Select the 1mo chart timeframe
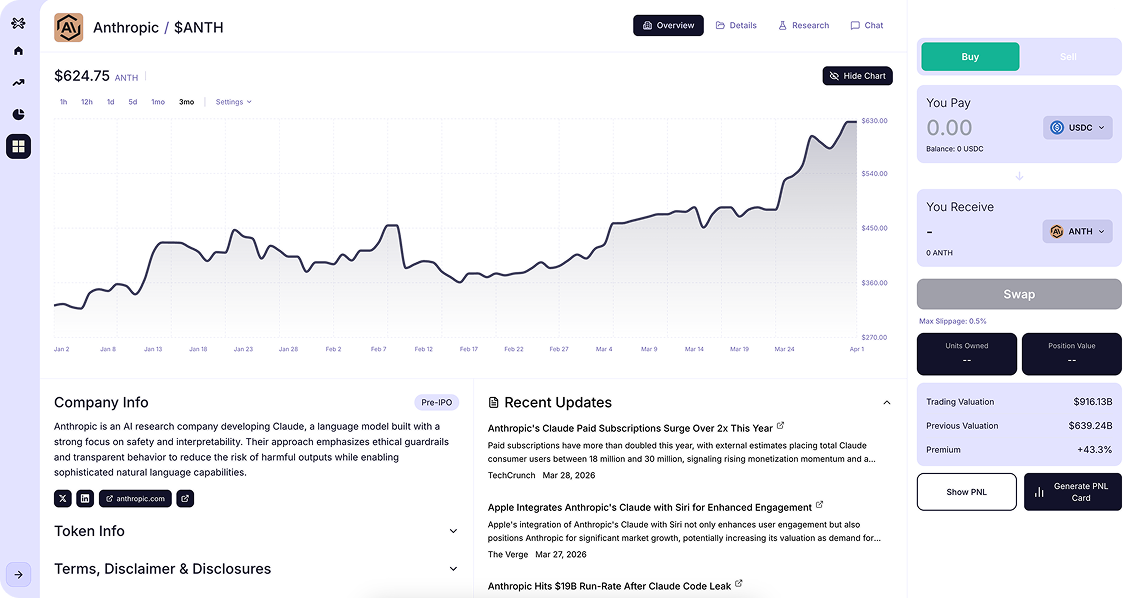Image resolution: width=1128 pixels, height=598 pixels. point(158,102)
